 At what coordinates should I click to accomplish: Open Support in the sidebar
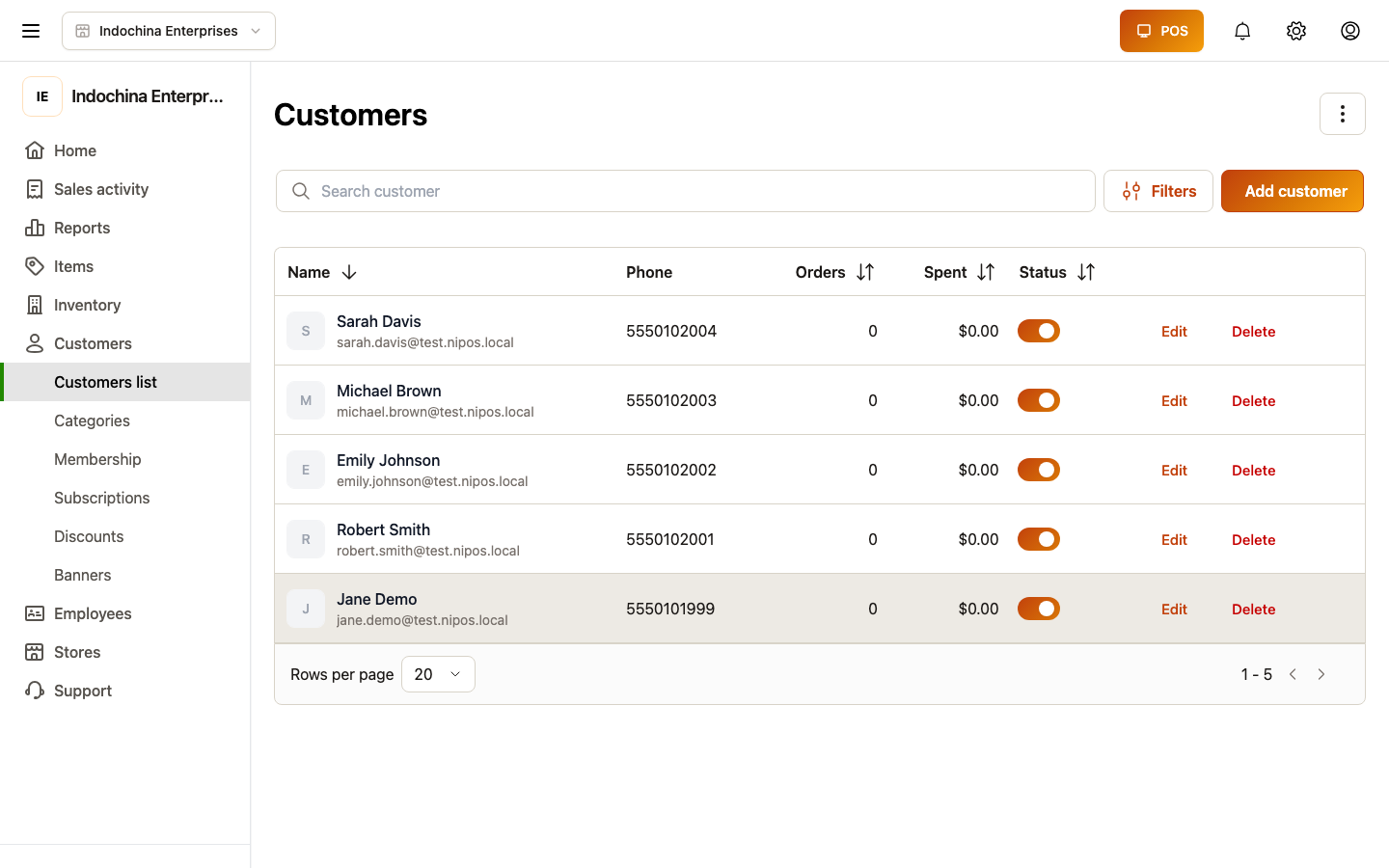pyautogui.click(x=125, y=691)
